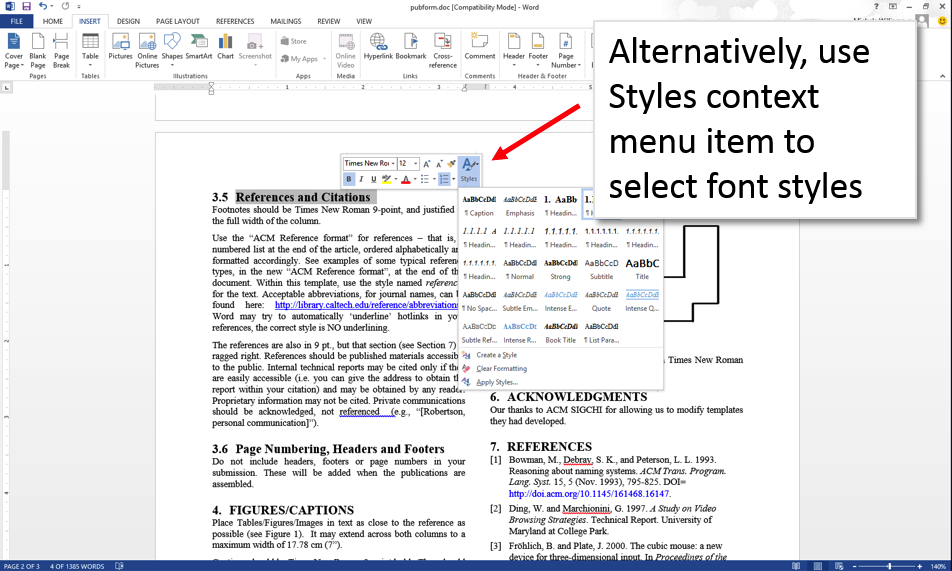Open the FILE tab
The image size is (952, 571).
(16, 21)
